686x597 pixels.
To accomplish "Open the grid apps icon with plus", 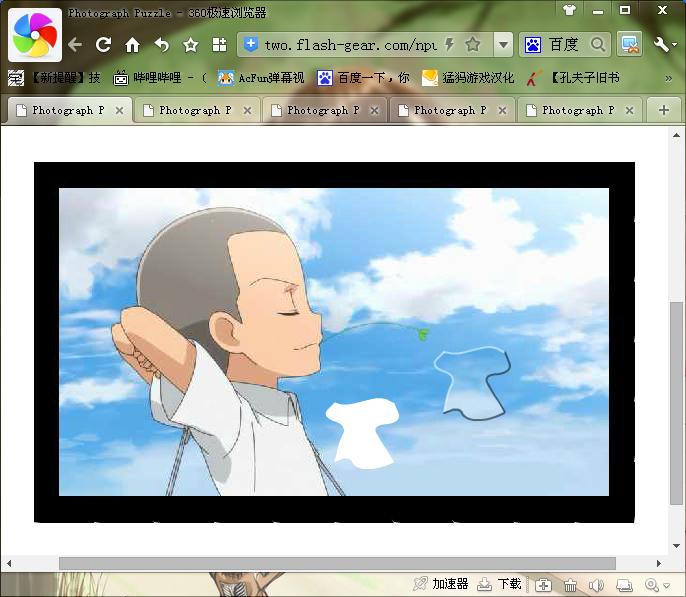I will tap(219, 45).
